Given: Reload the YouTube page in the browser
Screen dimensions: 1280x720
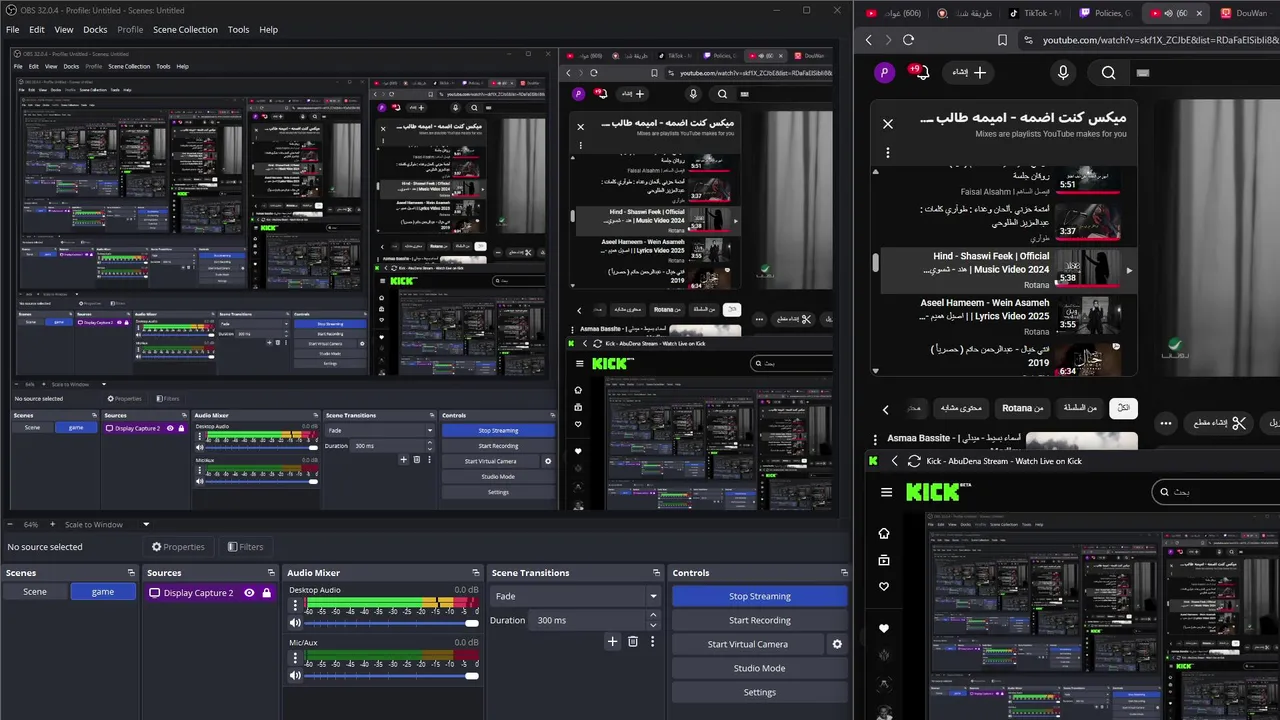Looking at the screenshot, I should pos(908,40).
